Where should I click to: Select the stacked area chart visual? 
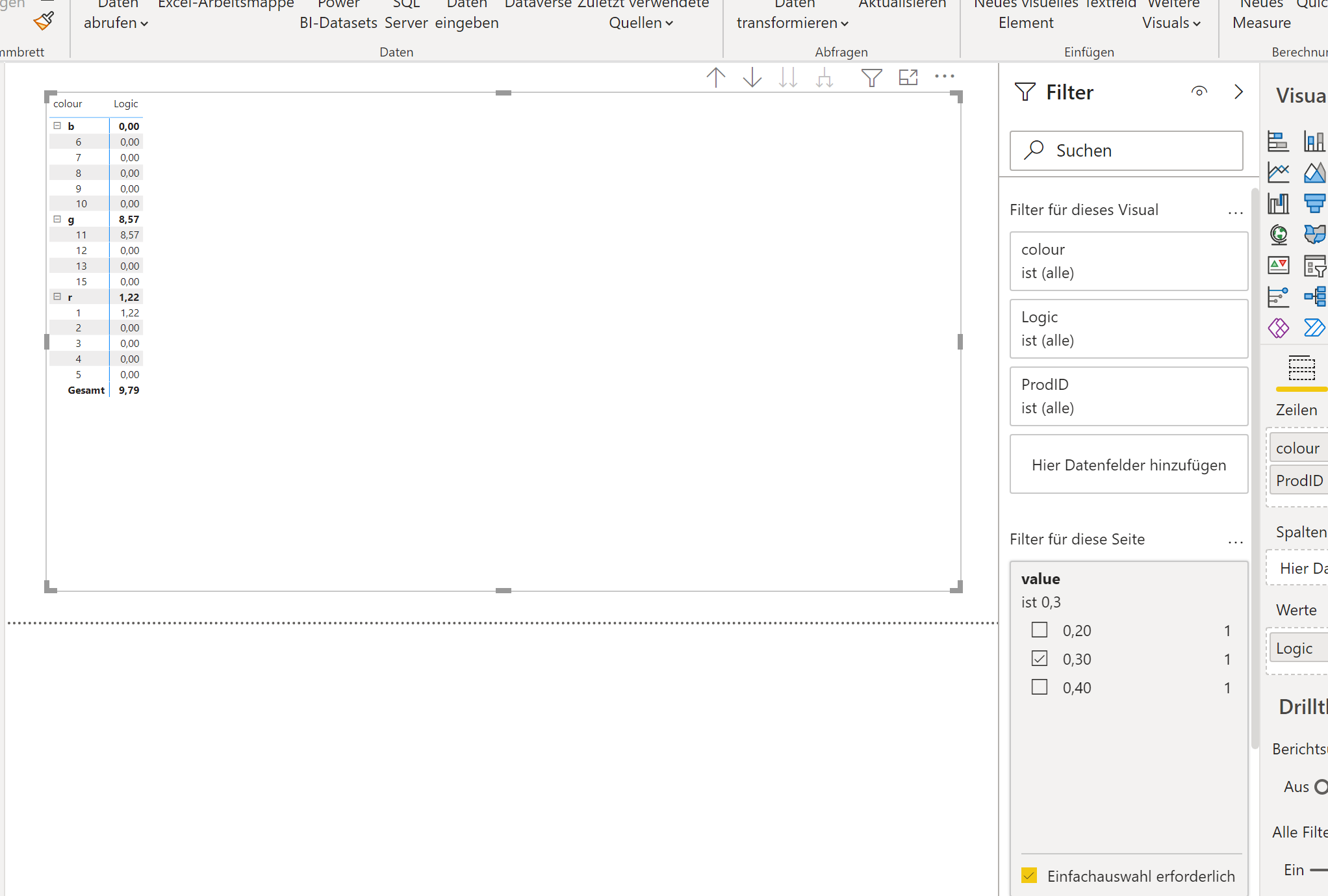[x=1314, y=172]
